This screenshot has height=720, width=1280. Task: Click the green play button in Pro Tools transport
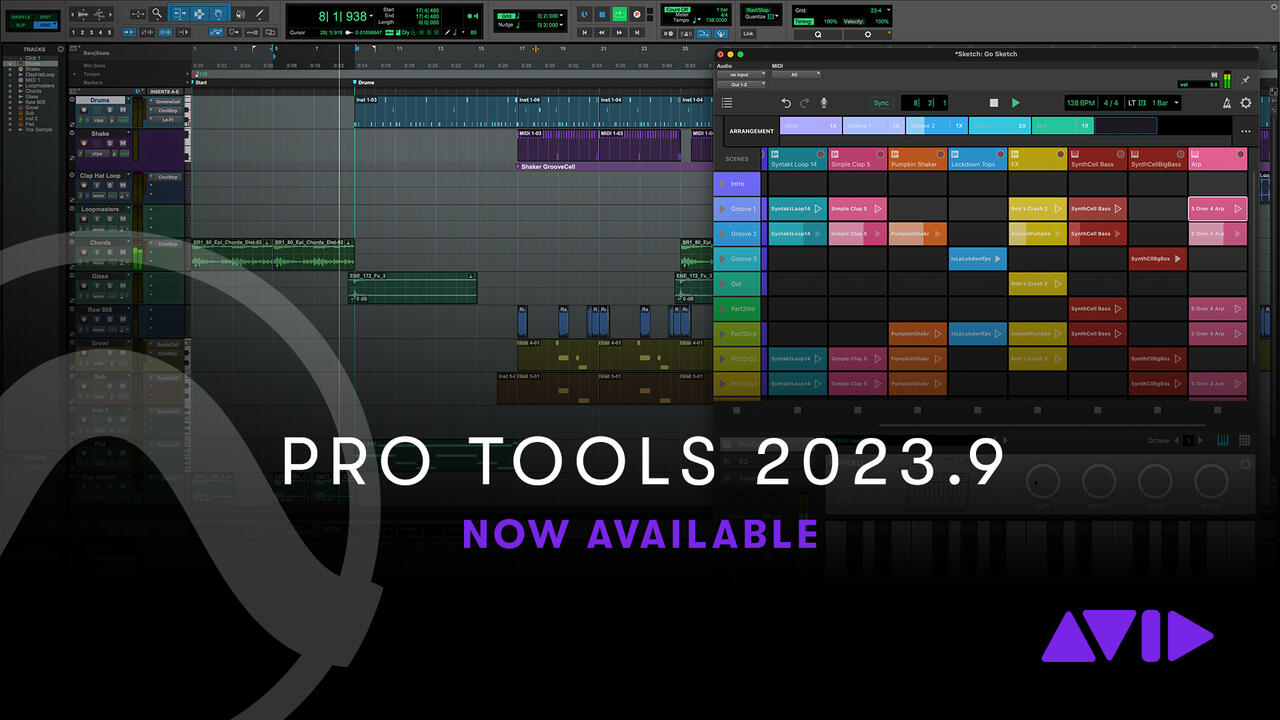pos(619,14)
